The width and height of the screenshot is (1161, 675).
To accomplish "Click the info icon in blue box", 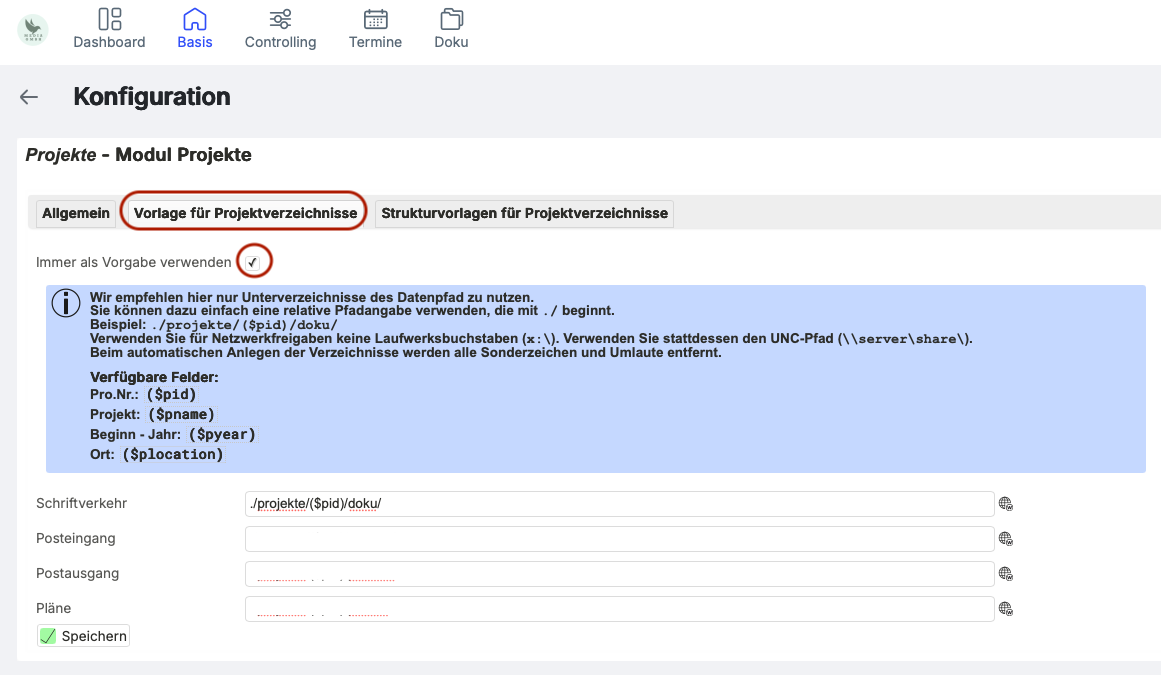I will [x=66, y=303].
